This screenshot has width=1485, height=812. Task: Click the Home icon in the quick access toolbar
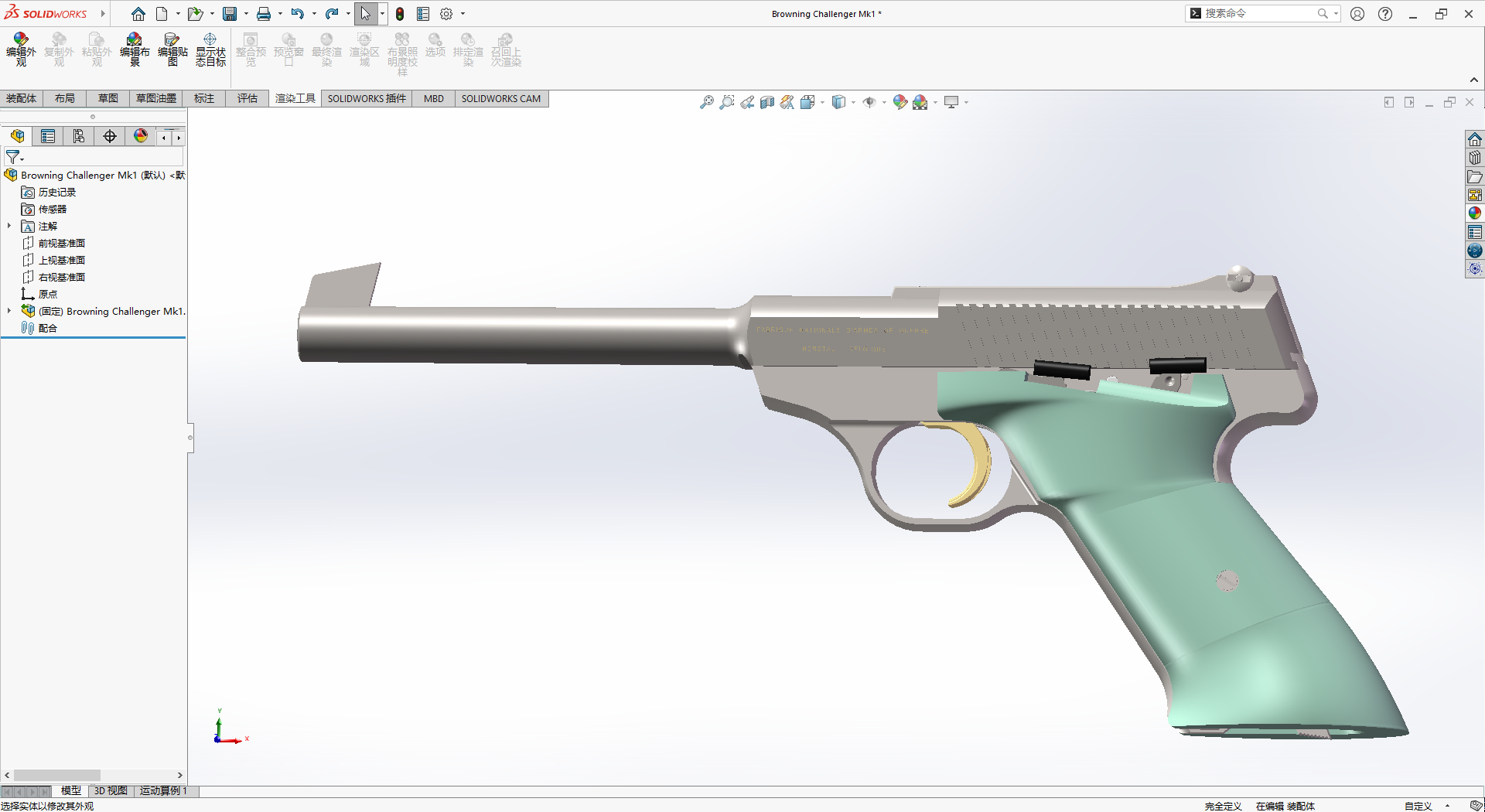[x=138, y=14]
